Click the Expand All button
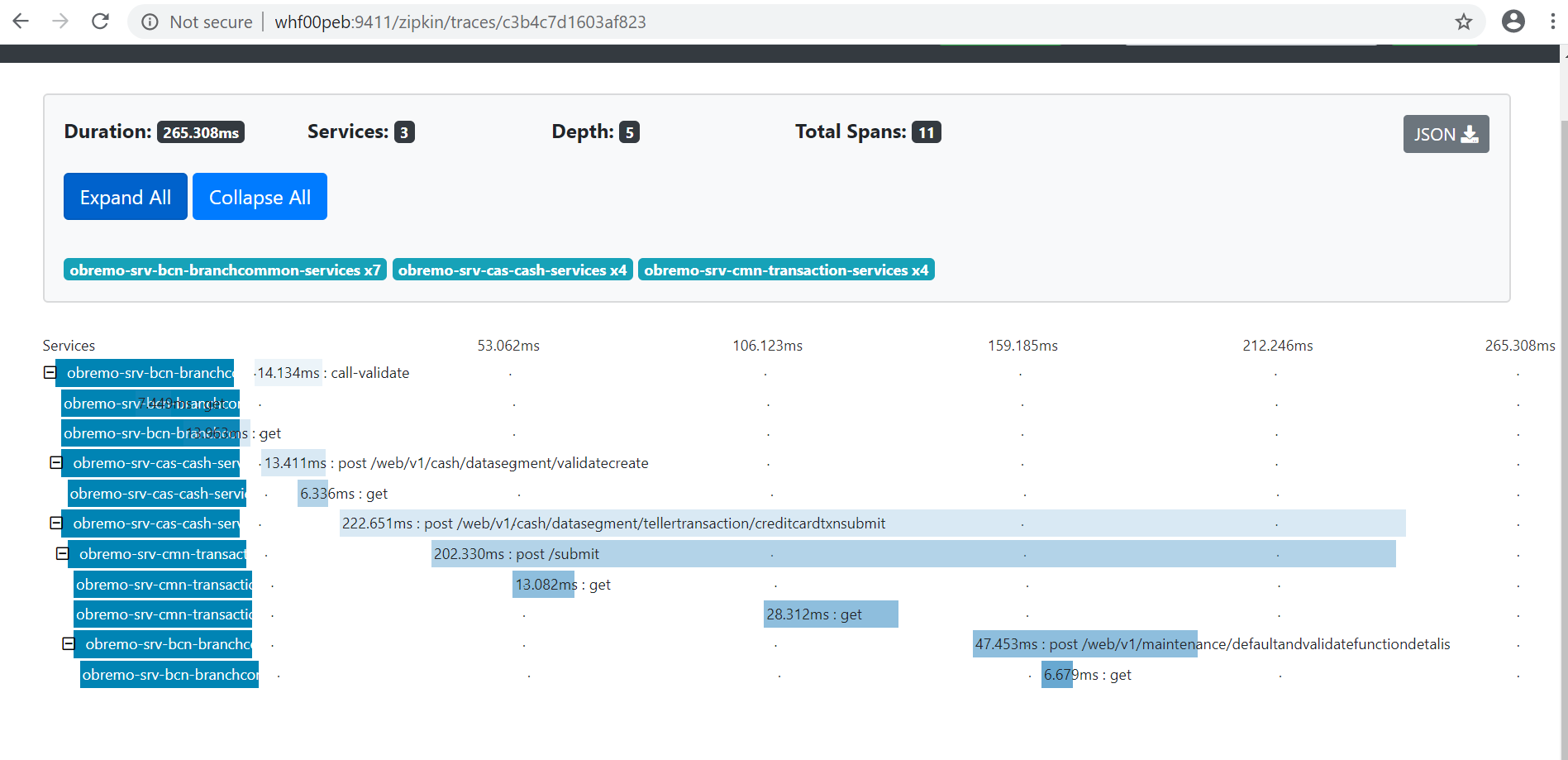Screen dimensions: 1568x760 click(x=126, y=197)
